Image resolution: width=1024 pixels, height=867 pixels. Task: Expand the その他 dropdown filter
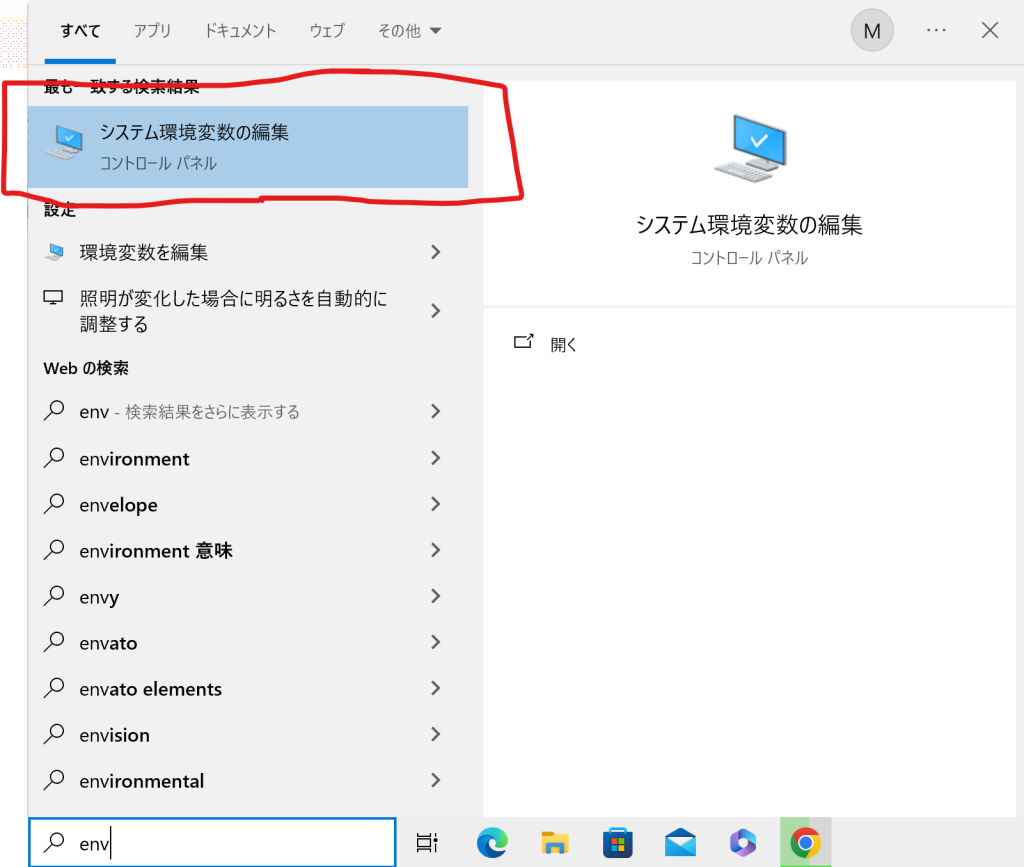pyautogui.click(x=409, y=31)
